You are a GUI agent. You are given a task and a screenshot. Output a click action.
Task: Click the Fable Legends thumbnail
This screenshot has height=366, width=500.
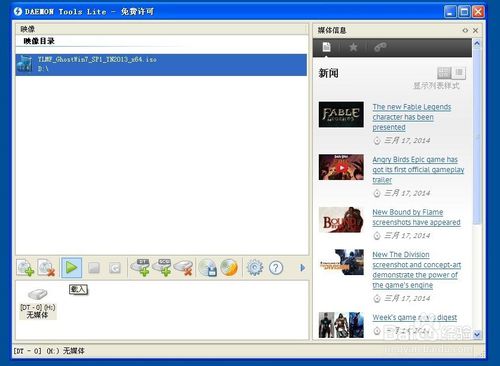(341, 114)
